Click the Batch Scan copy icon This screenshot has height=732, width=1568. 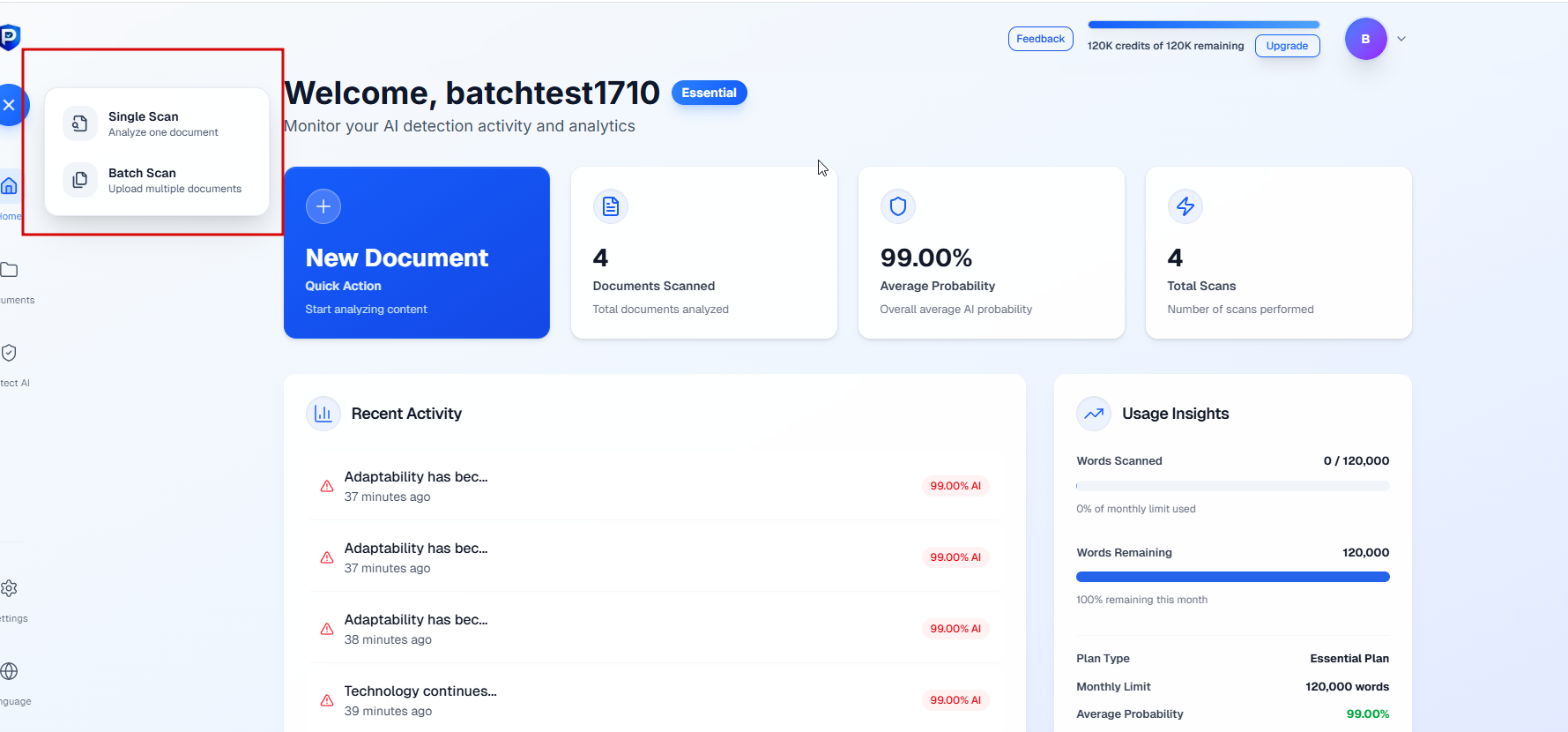(79, 180)
